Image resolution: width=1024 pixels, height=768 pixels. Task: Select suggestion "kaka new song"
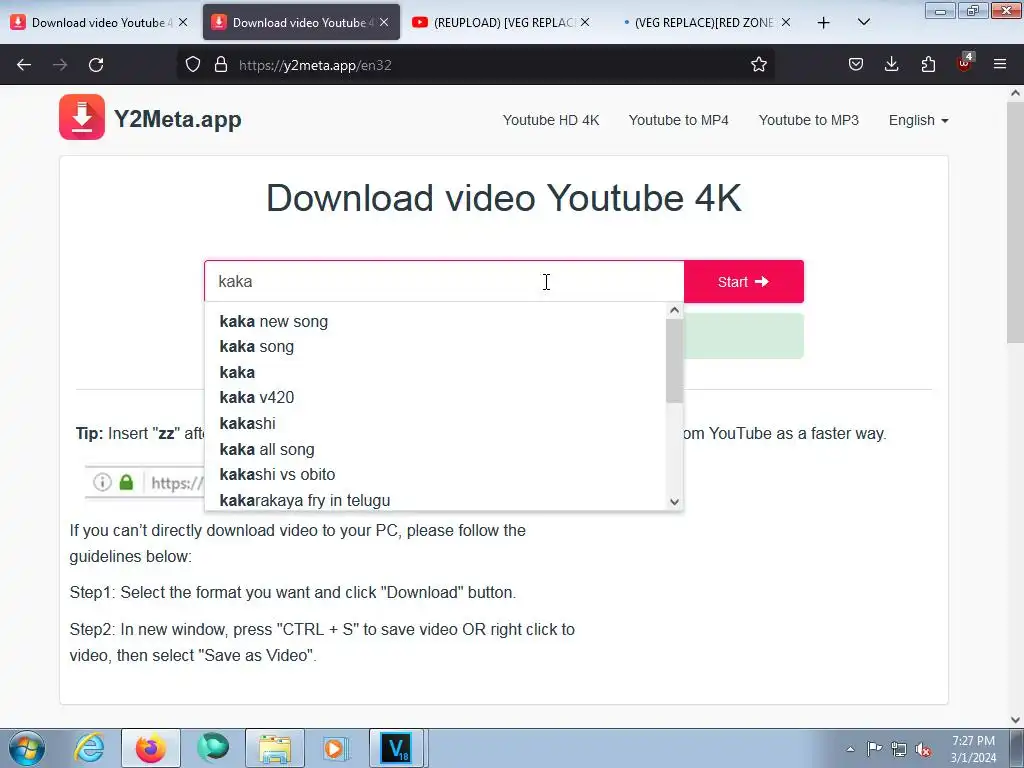[x=436, y=321]
